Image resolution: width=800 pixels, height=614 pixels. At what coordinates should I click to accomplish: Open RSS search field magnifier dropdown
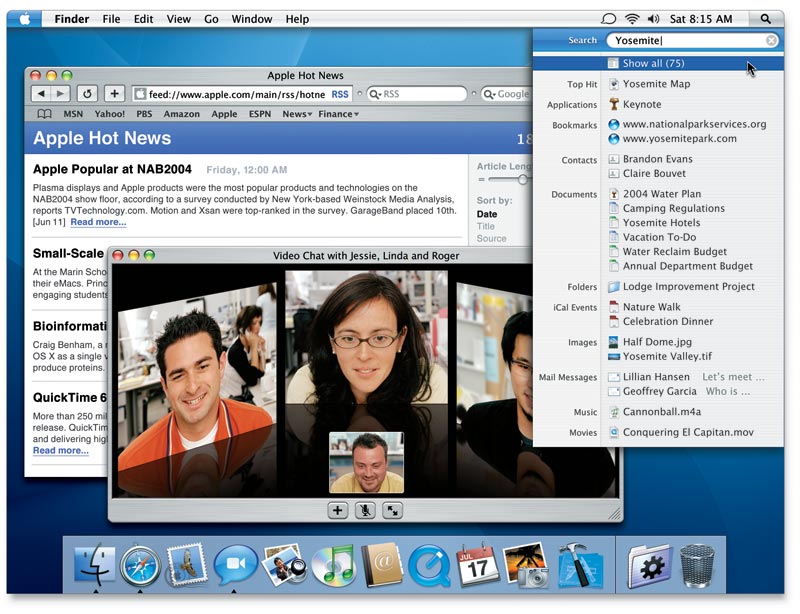coord(375,94)
